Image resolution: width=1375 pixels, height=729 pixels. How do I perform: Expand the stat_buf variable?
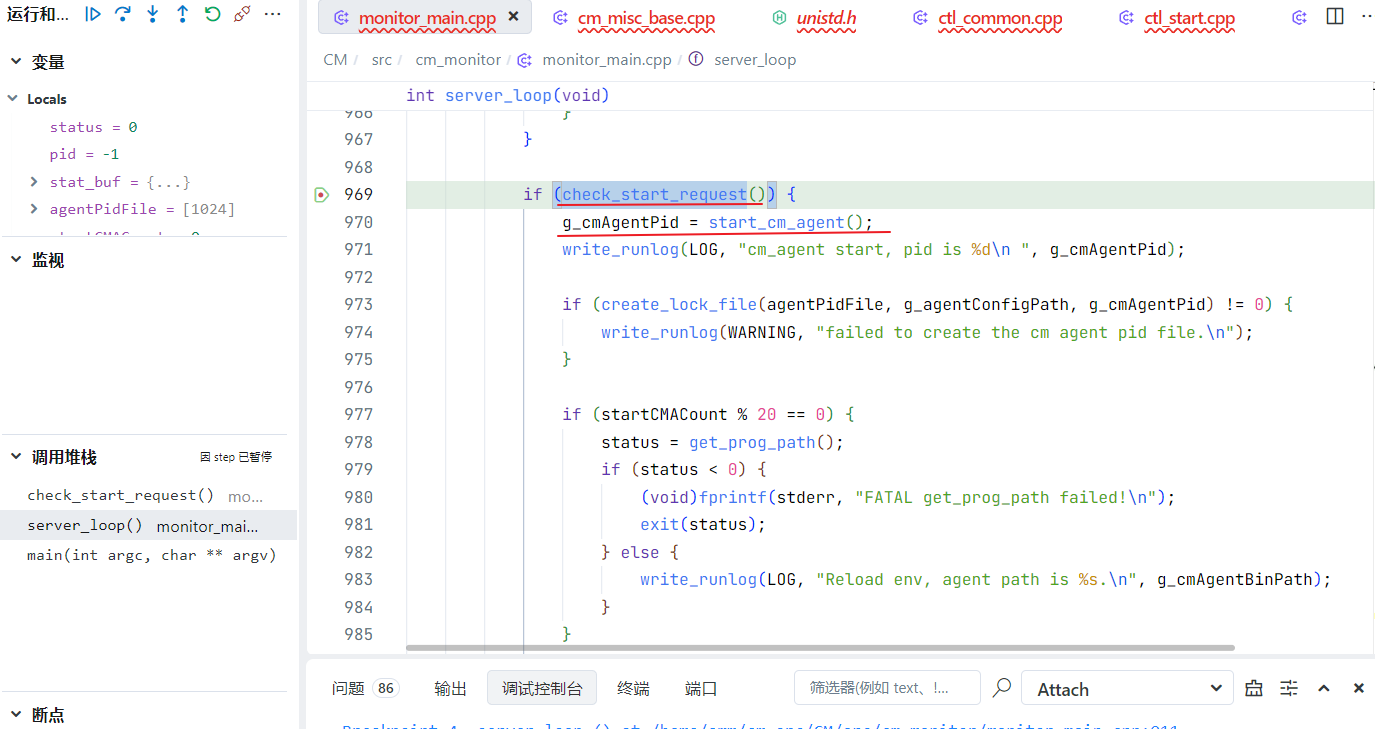pyautogui.click(x=34, y=182)
